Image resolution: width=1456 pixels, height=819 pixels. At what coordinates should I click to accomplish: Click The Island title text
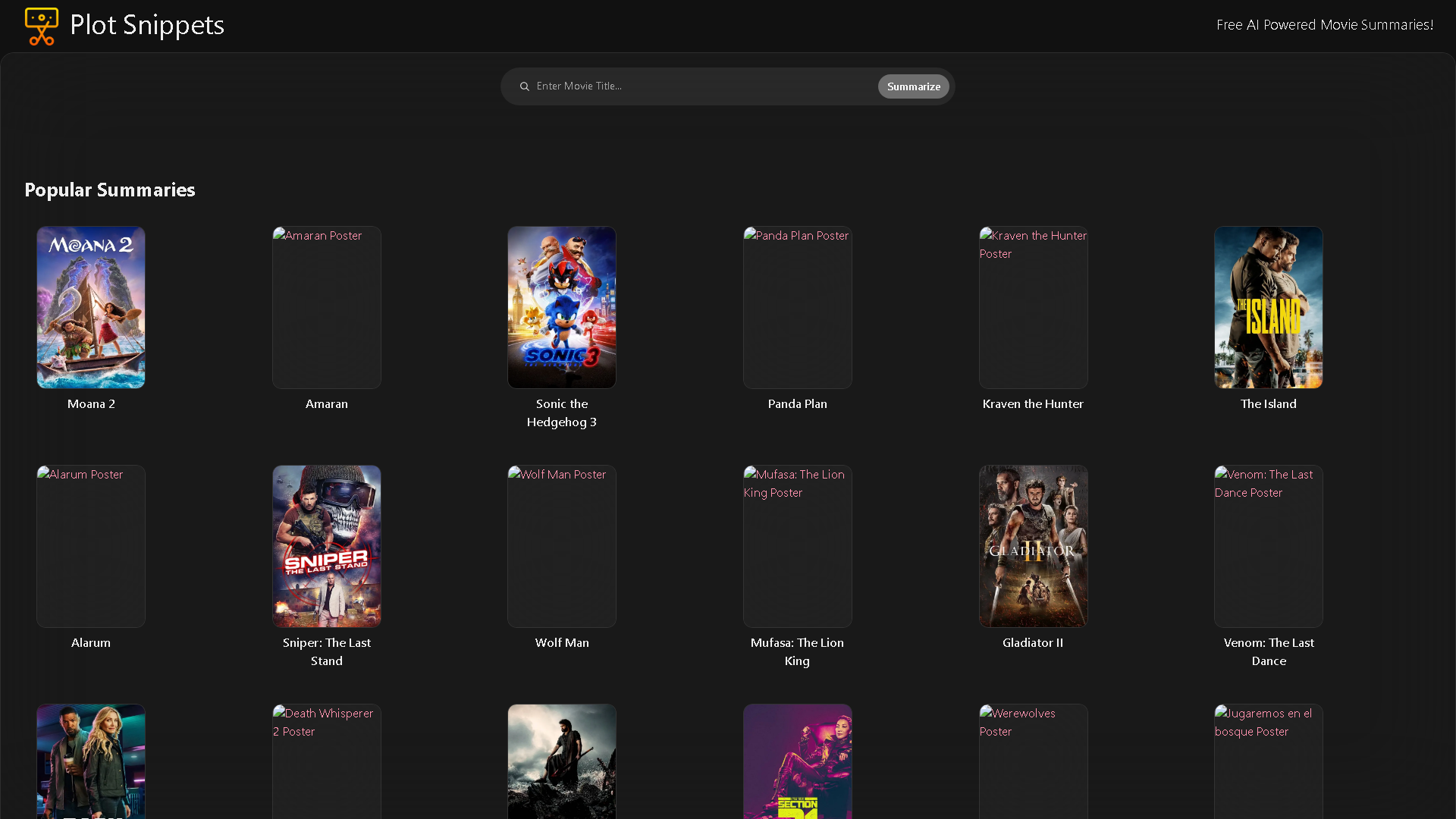tap(1269, 404)
